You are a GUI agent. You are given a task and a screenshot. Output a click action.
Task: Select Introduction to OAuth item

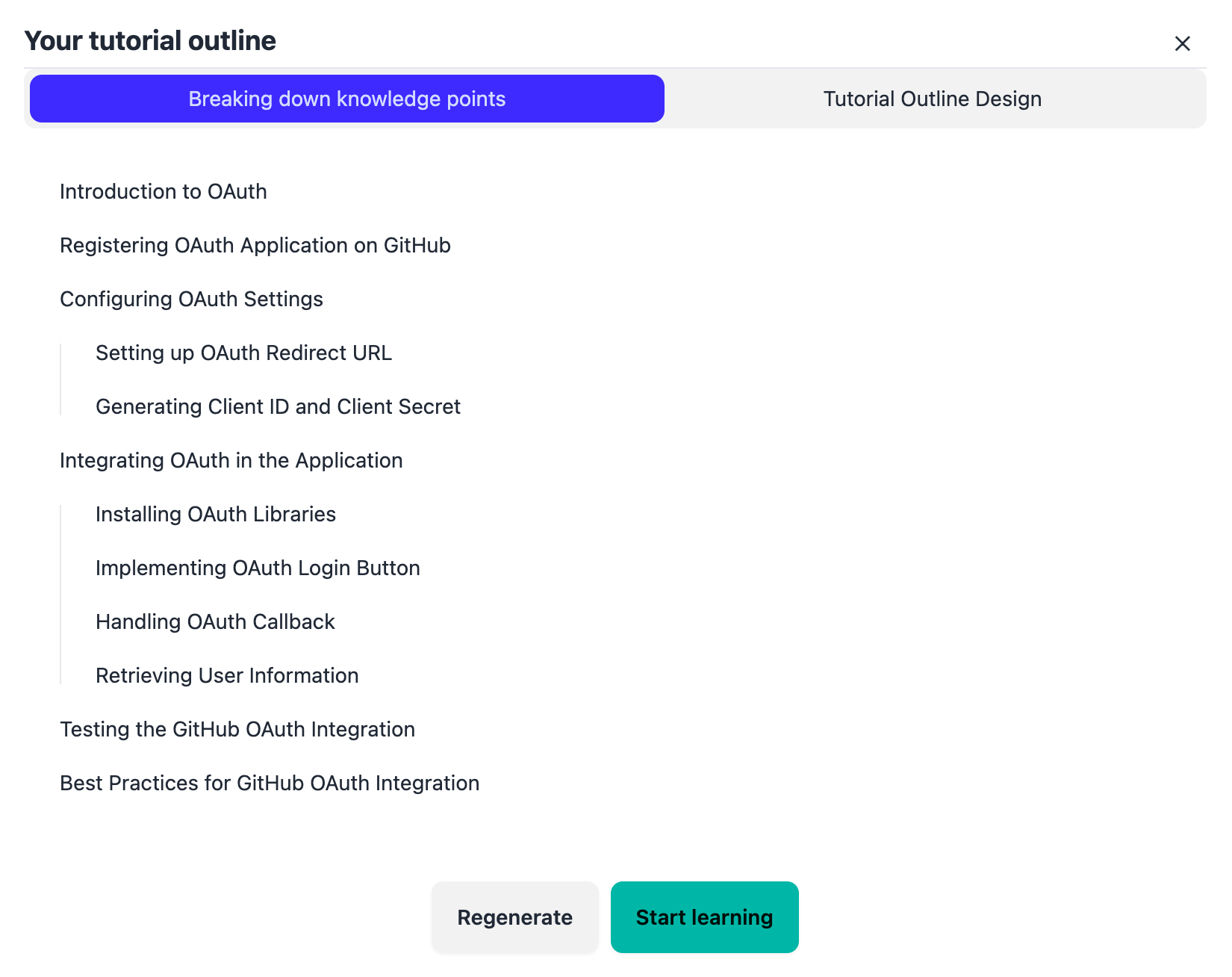(x=163, y=192)
